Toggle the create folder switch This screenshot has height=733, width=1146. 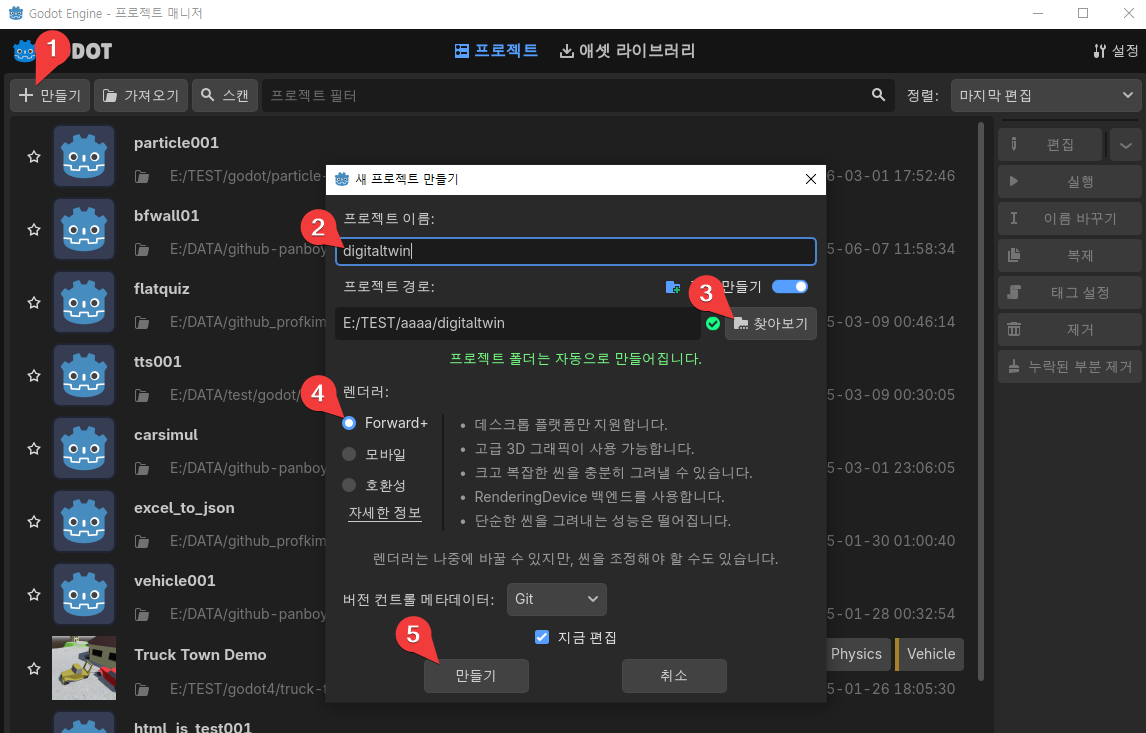(x=790, y=286)
